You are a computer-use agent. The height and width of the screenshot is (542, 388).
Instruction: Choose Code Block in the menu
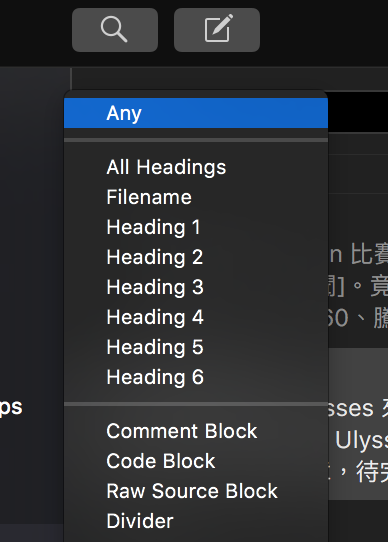point(196,461)
